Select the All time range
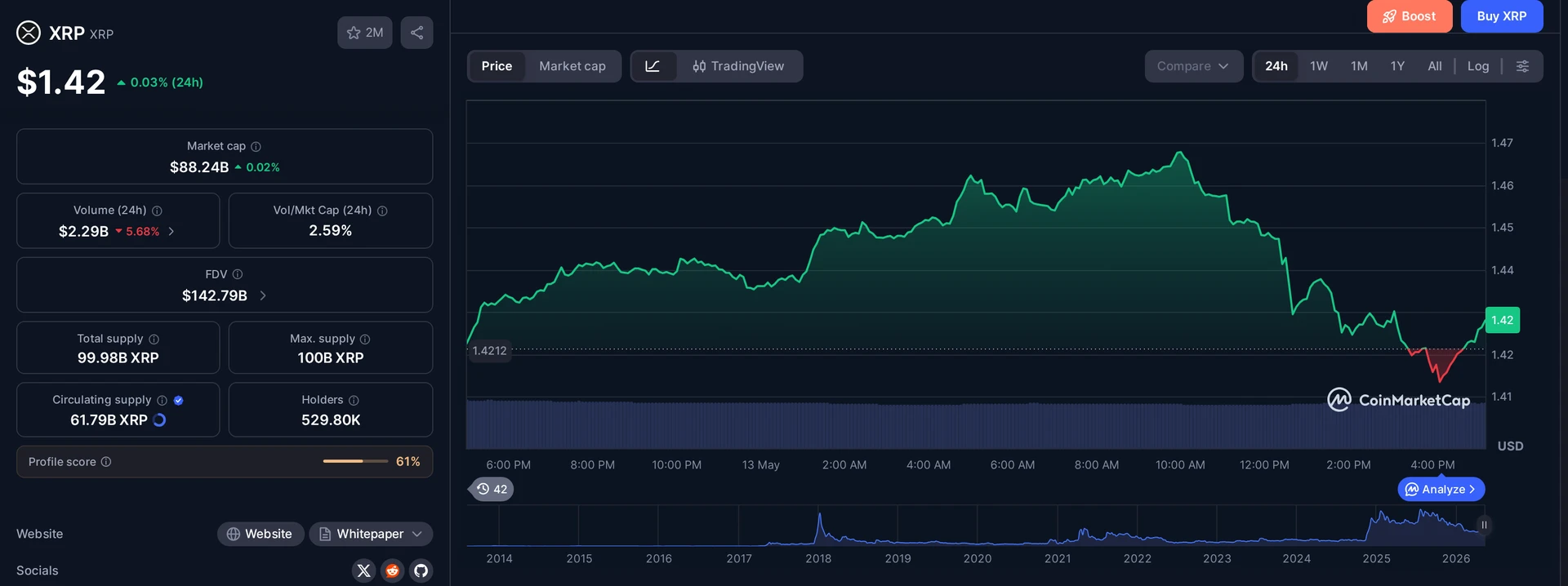 pos(1435,66)
